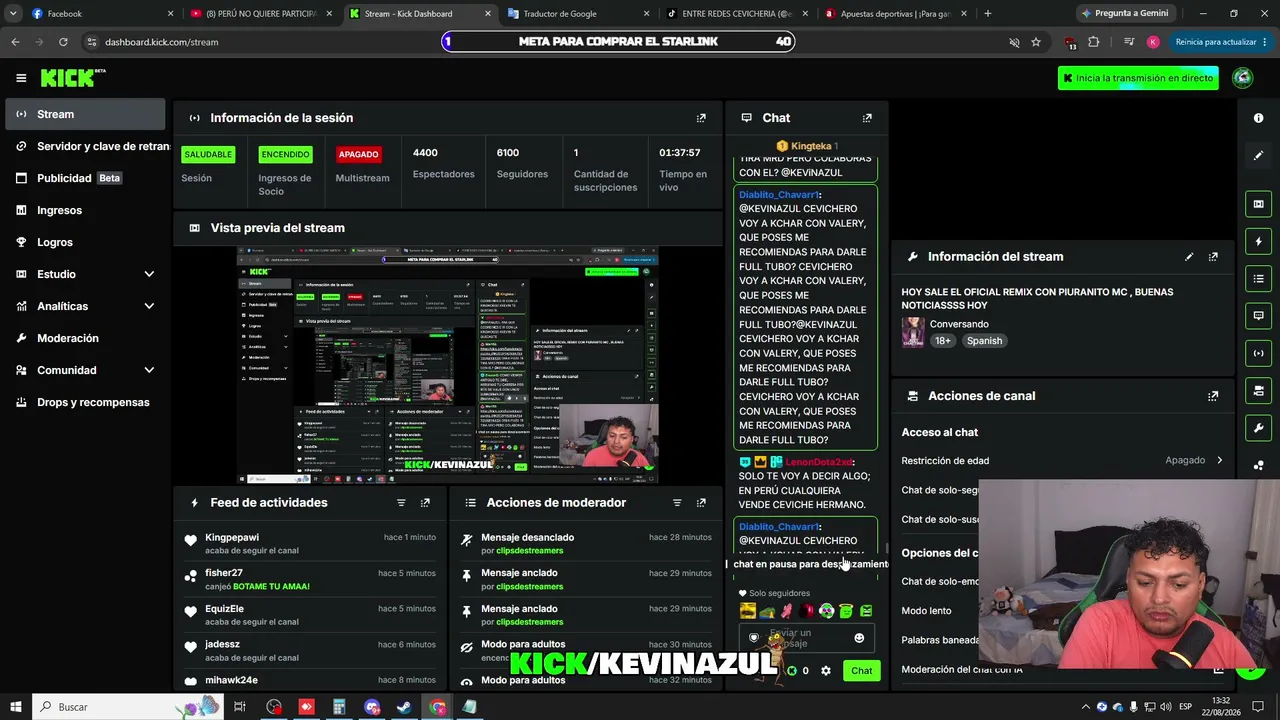Toggle the chat bubble panel icon in right sidebar
1280x720 pixels.
tap(1258, 315)
